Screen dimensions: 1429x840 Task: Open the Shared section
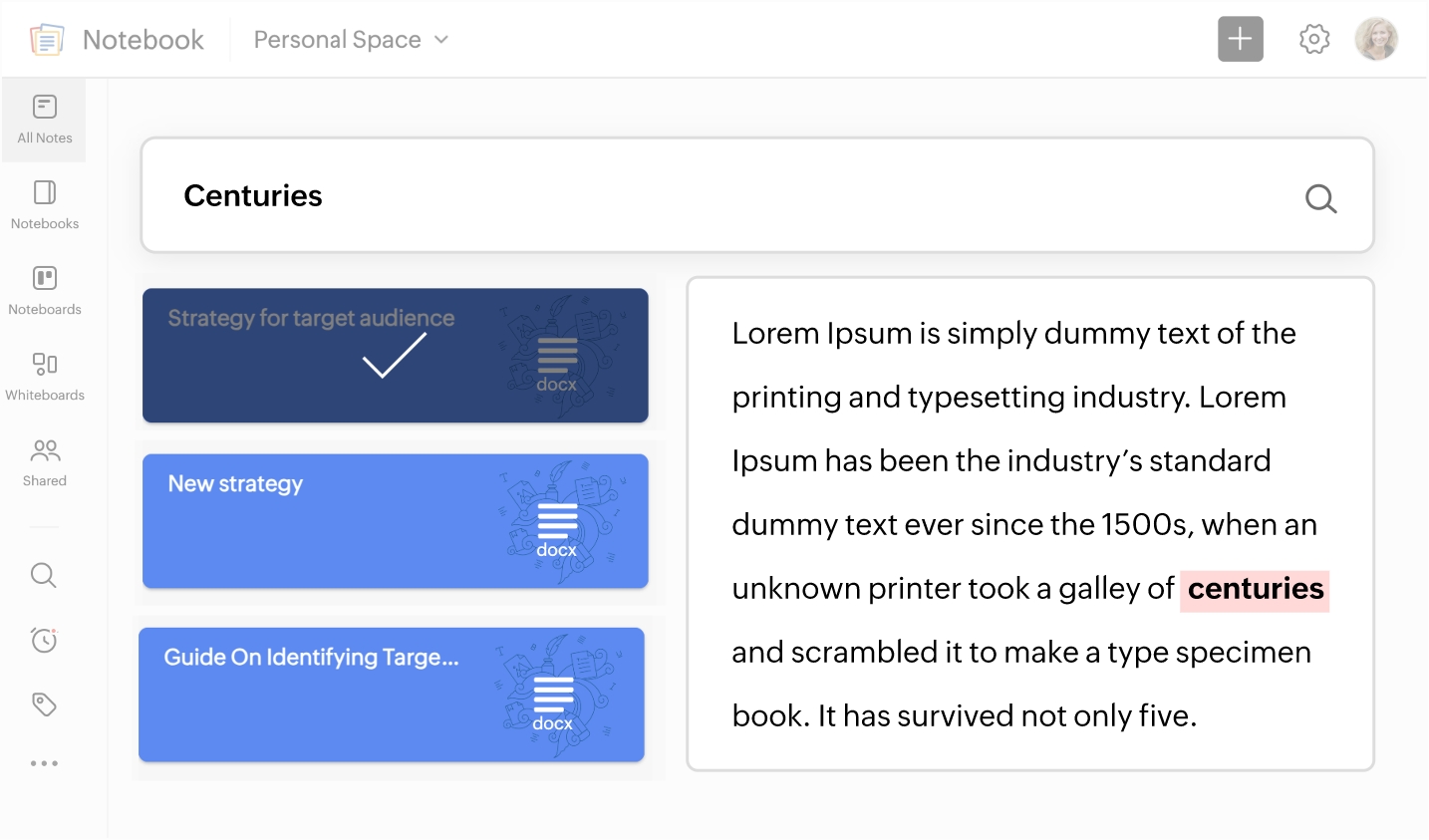pyautogui.click(x=45, y=462)
